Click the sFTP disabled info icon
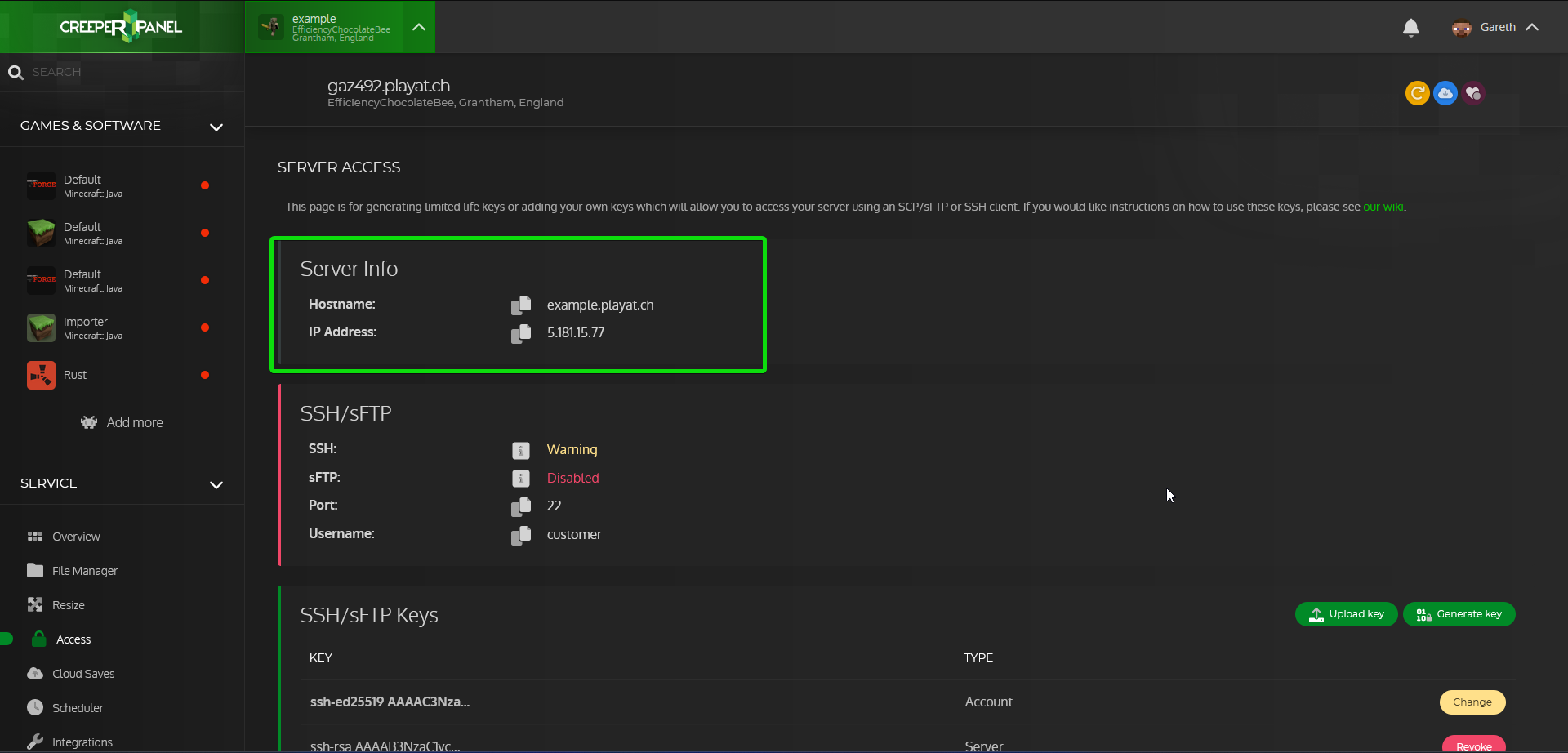The image size is (1568, 753). tap(520, 479)
